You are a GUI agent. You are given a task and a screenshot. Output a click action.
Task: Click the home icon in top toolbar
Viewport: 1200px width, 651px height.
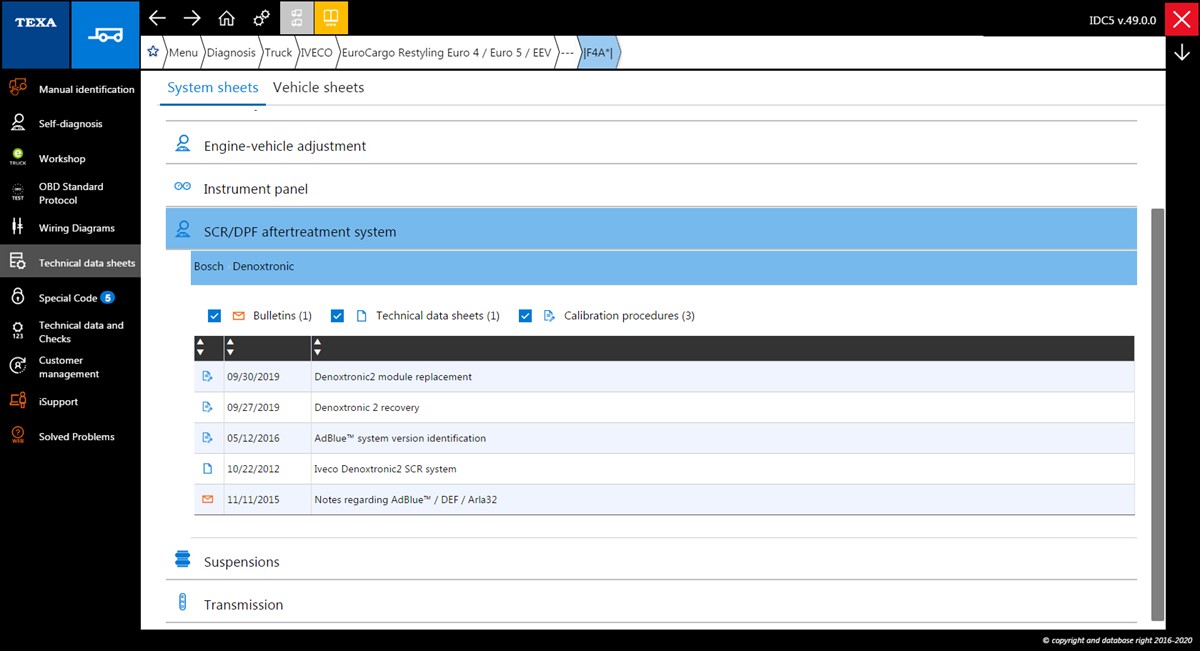click(226, 19)
